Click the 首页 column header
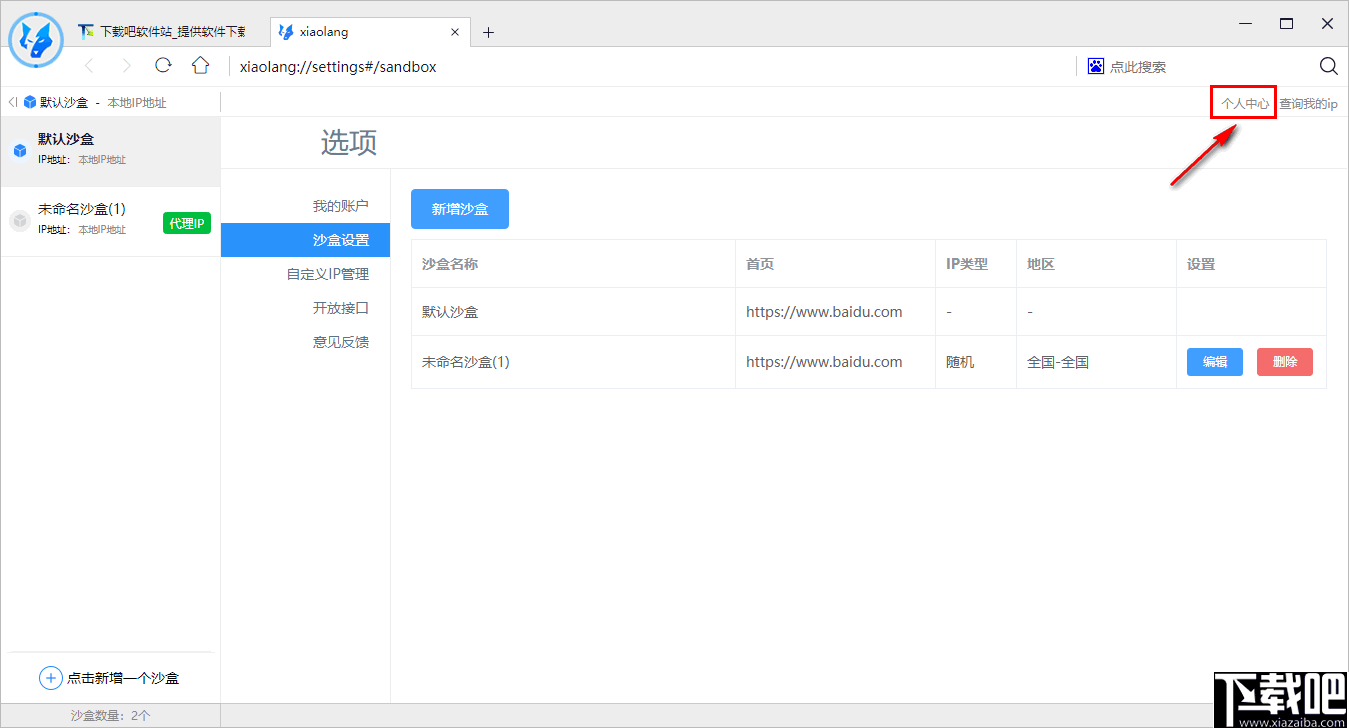The image size is (1349, 728). pos(760,264)
